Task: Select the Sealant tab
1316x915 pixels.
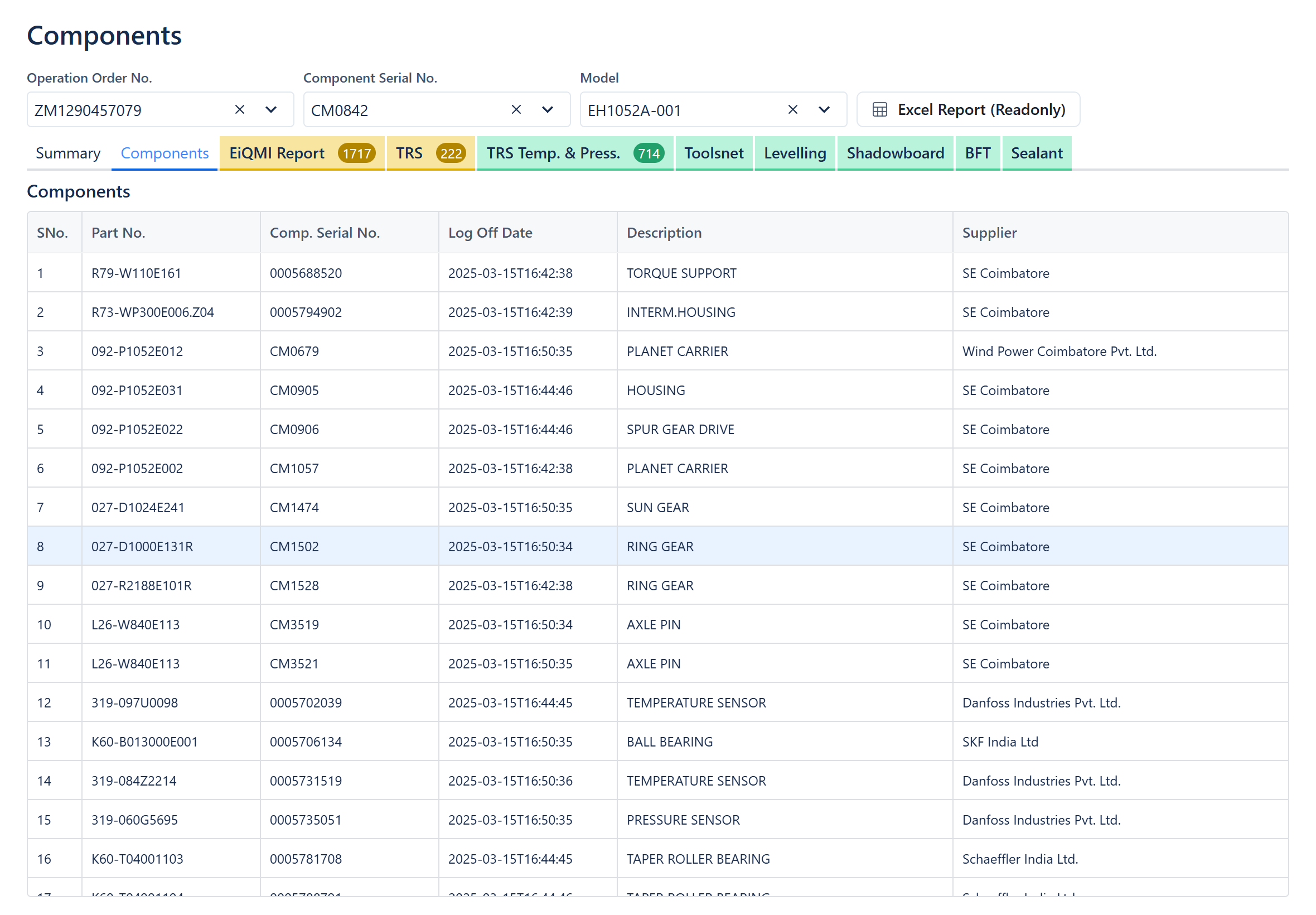Action: 1036,153
